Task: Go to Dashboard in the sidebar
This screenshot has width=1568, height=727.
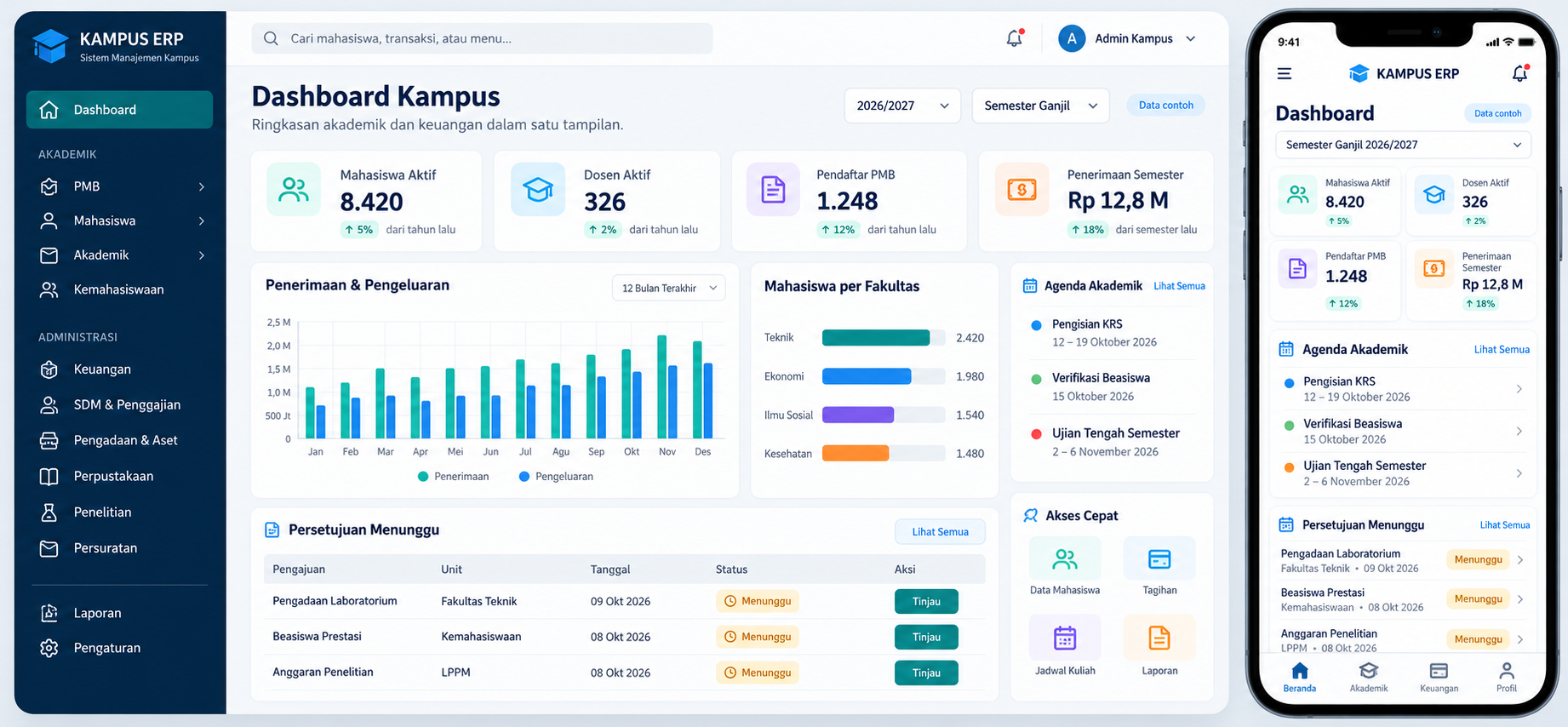Action: (x=119, y=110)
